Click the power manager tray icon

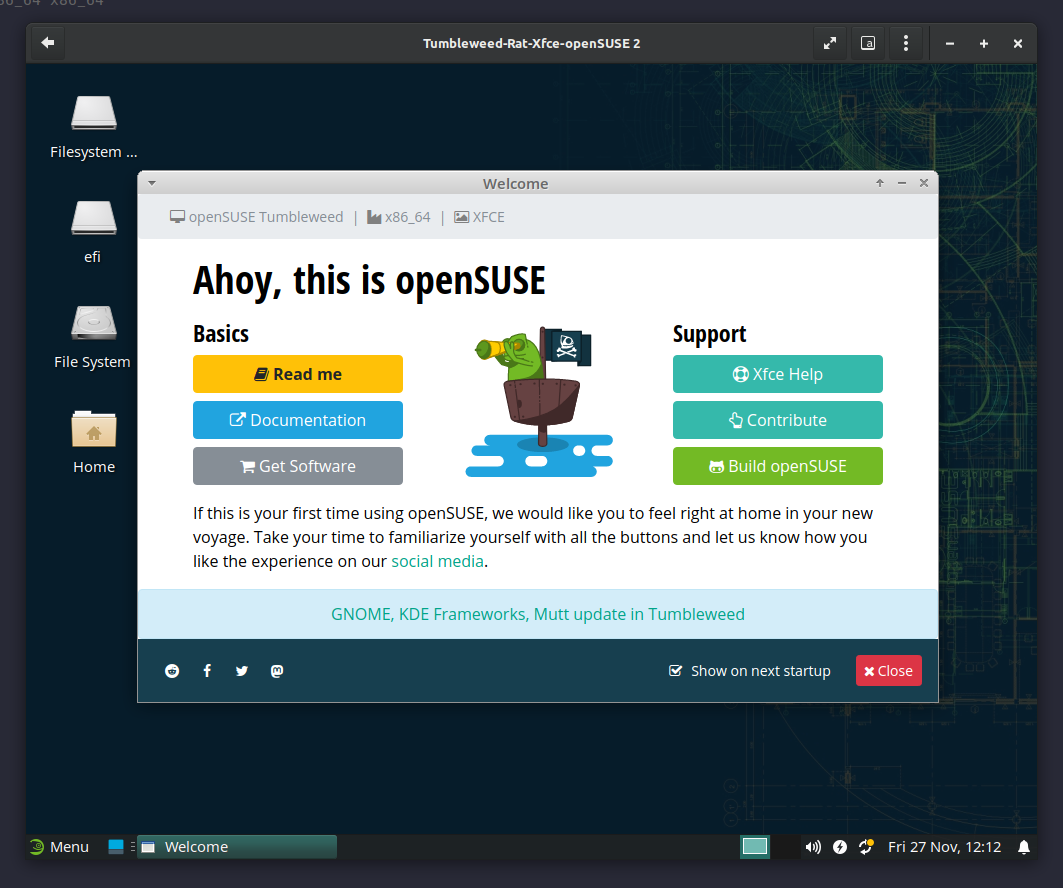tap(840, 847)
